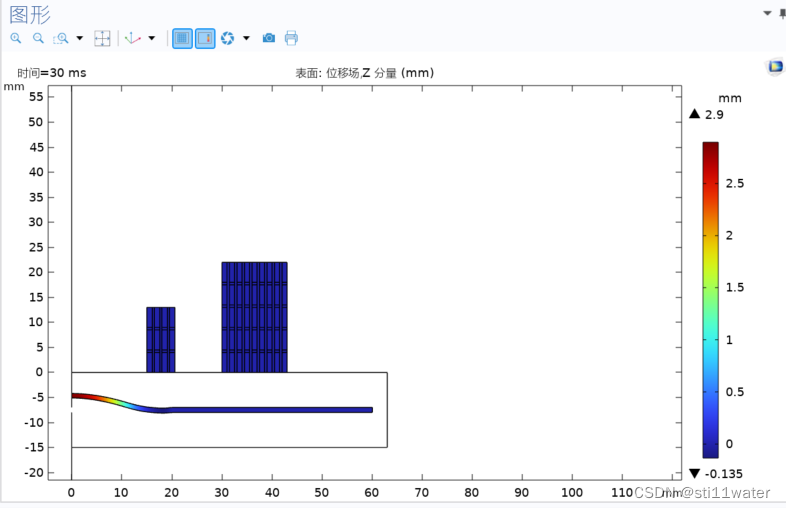
Task: Click the Print icon
Action: pos(291,38)
